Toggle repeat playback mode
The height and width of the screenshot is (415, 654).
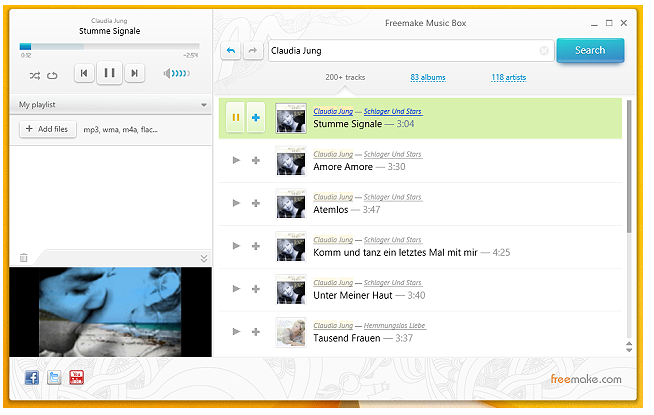pos(52,75)
